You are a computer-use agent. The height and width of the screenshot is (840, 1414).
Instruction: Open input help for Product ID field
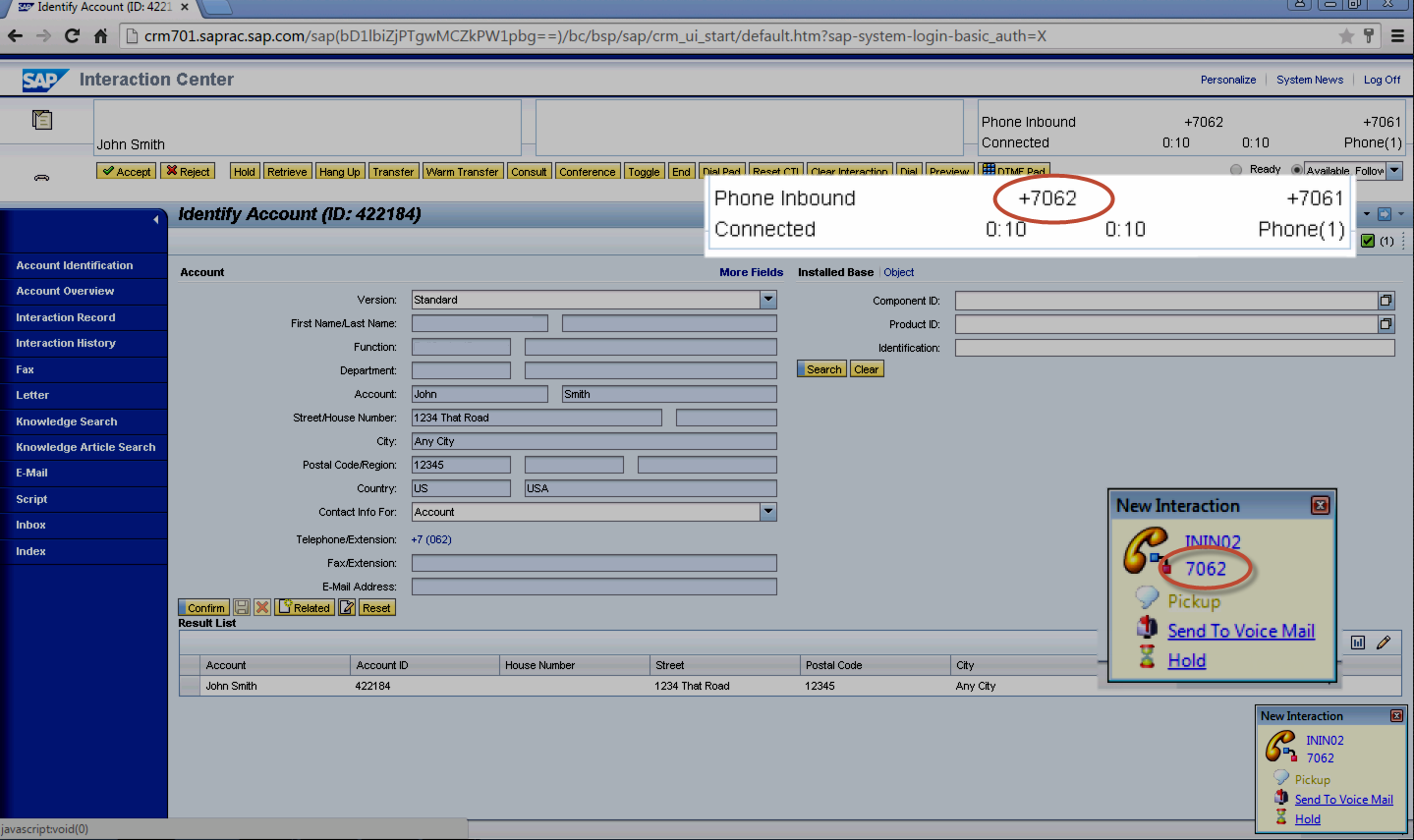[x=1386, y=324]
